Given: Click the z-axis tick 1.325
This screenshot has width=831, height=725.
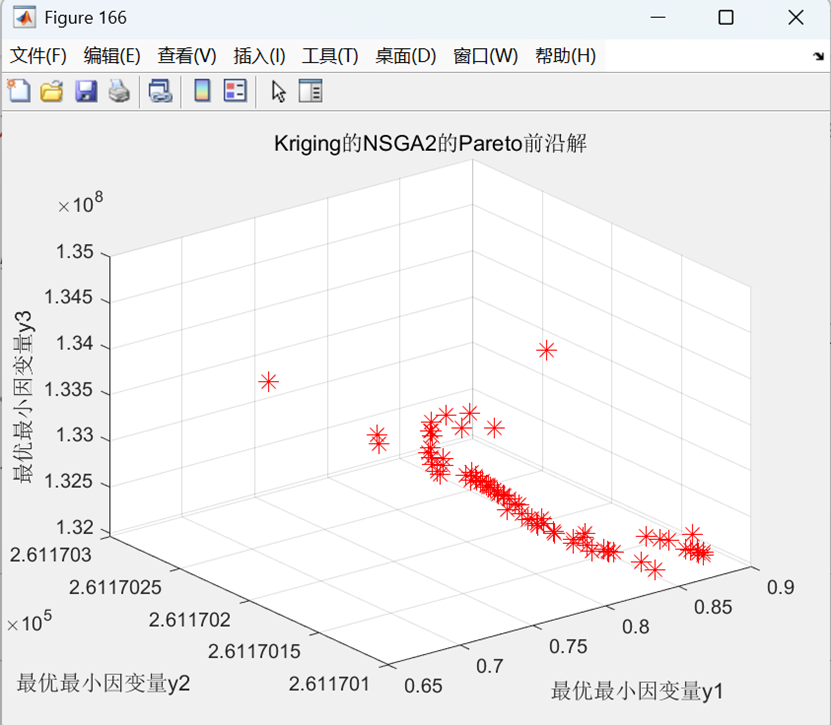Looking at the screenshot, I should 68,481.
